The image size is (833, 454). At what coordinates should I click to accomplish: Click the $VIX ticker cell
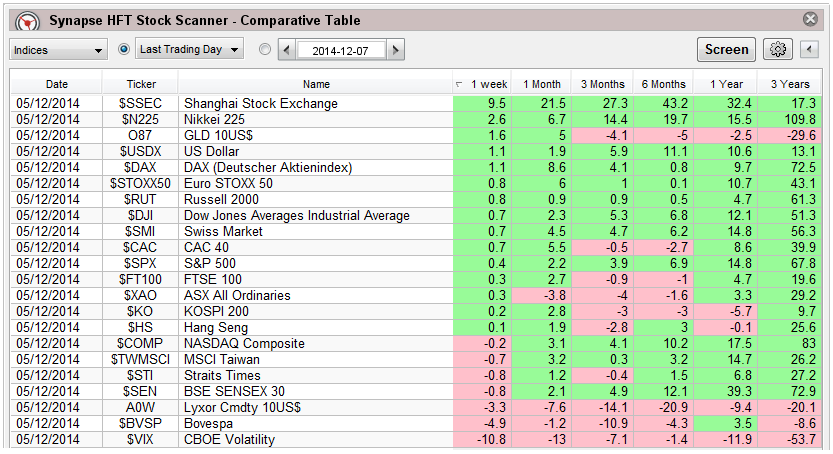click(142, 440)
